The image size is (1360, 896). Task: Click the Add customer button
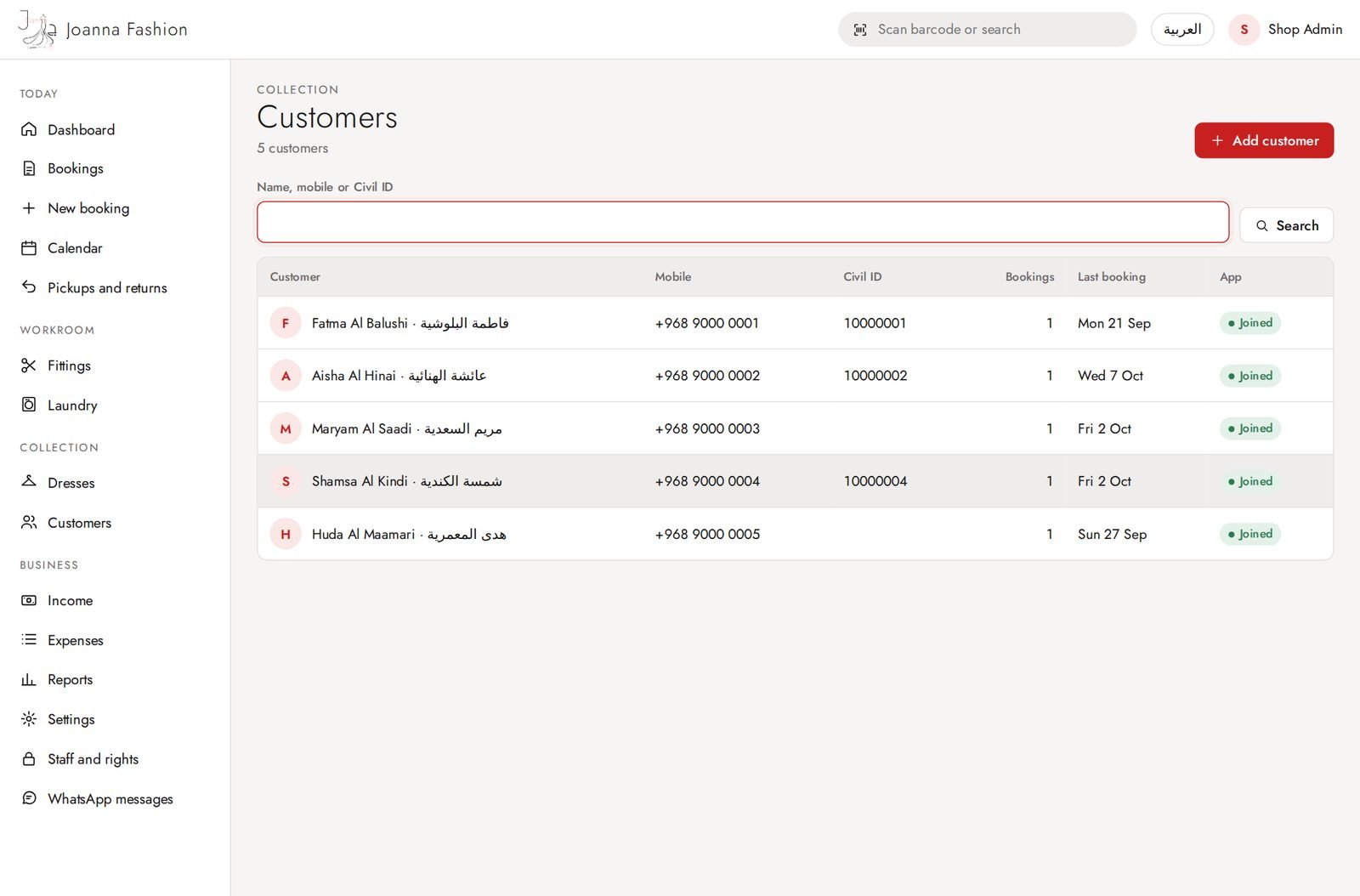tap(1264, 140)
